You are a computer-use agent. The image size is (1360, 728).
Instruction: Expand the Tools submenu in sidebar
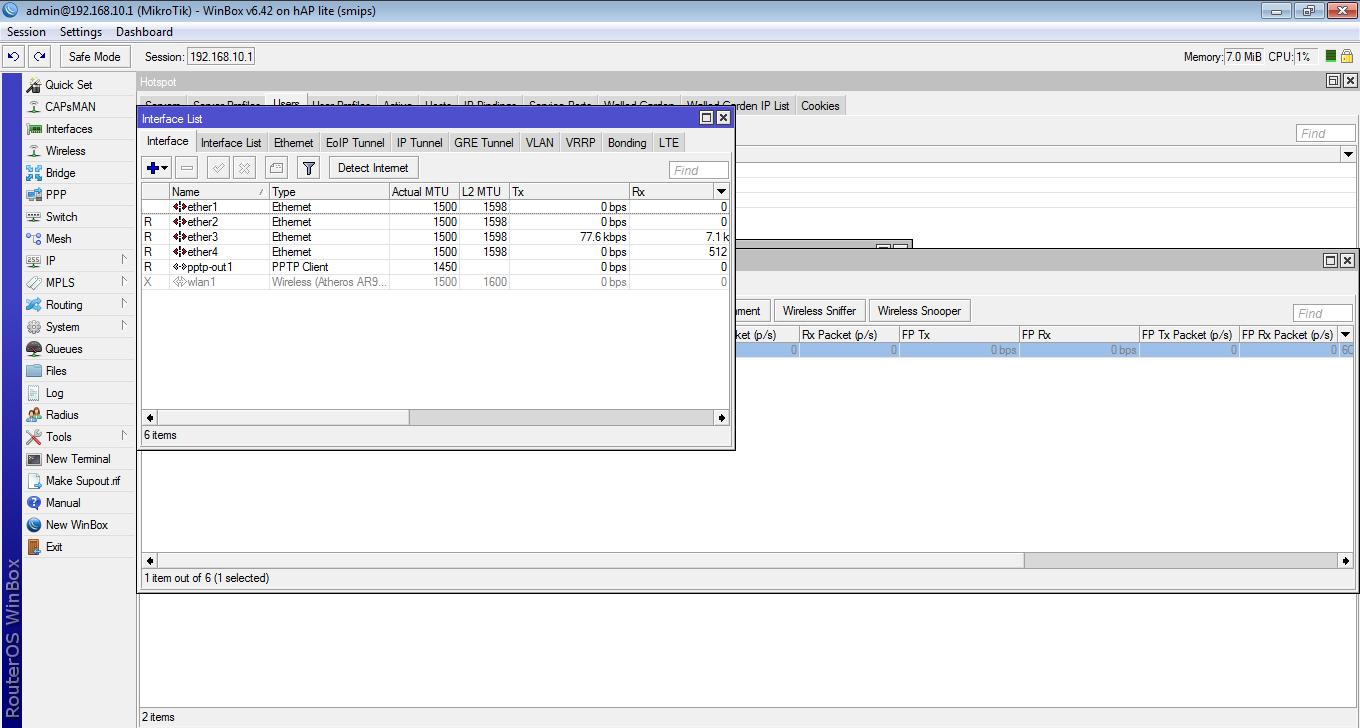[124, 436]
